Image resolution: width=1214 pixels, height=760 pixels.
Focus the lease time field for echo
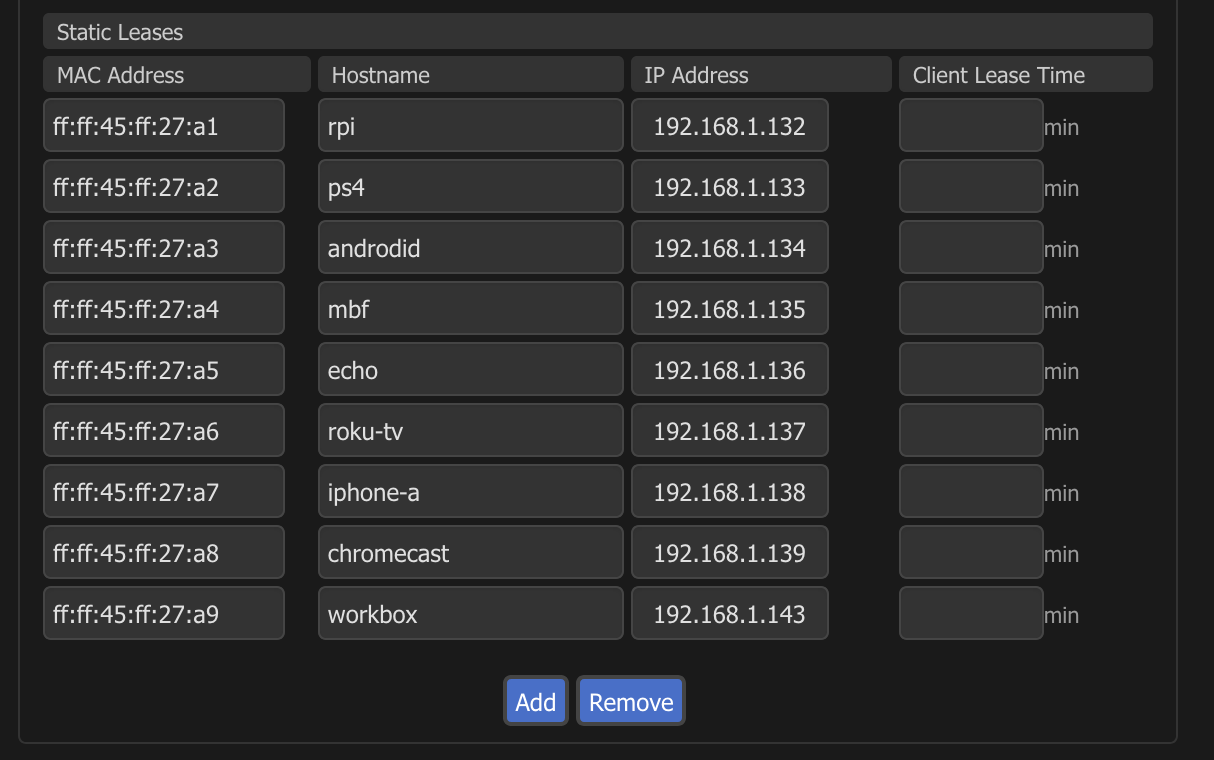[x=970, y=370]
